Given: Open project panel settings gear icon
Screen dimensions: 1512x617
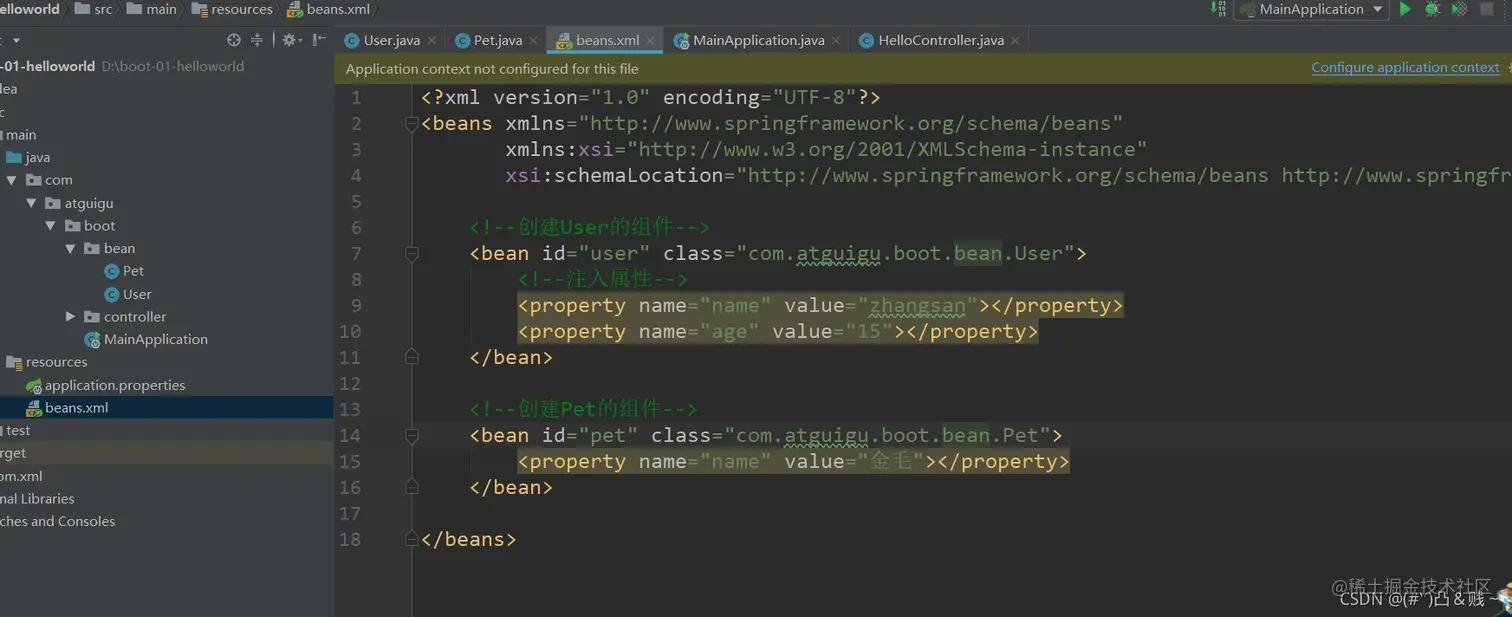Looking at the screenshot, I should (290, 40).
